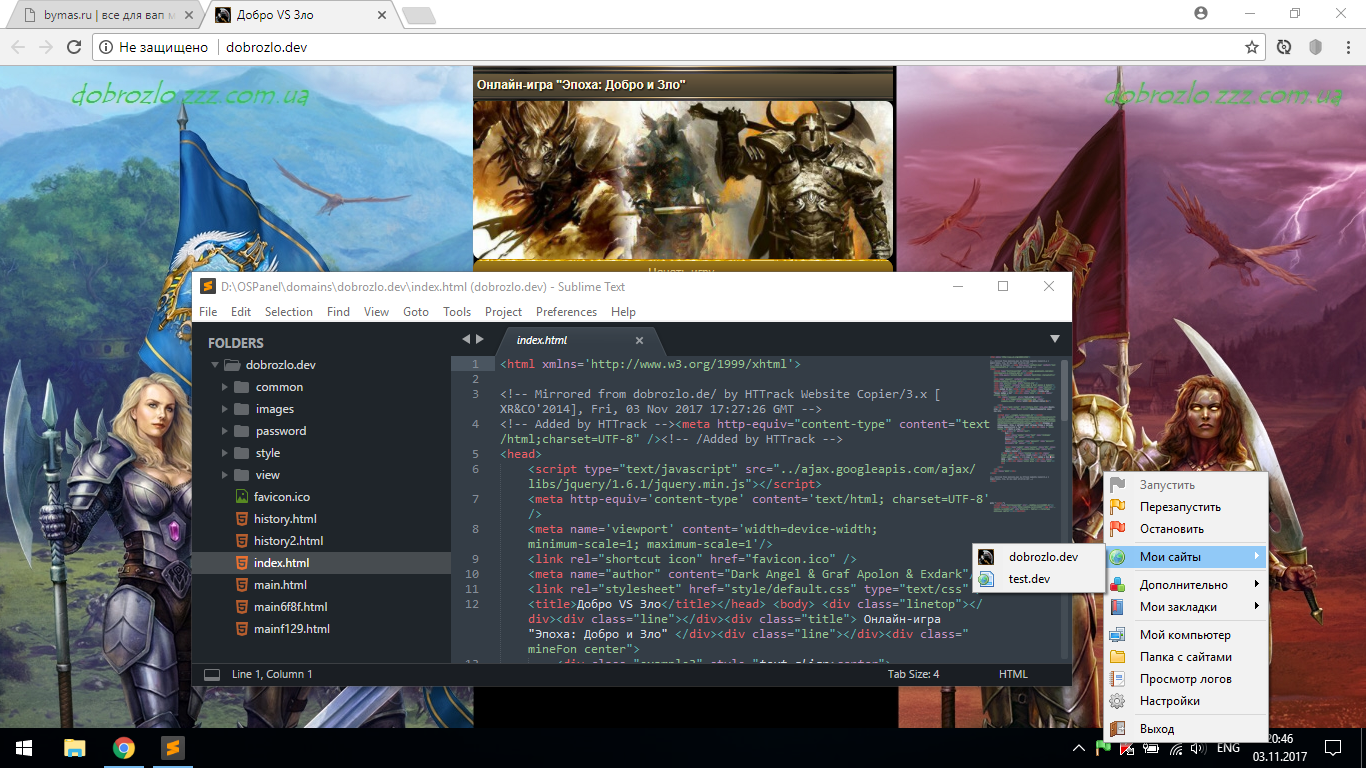The image size is (1366, 768).
Task: Go to next tab with right arrow
Action: (x=480, y=340)
